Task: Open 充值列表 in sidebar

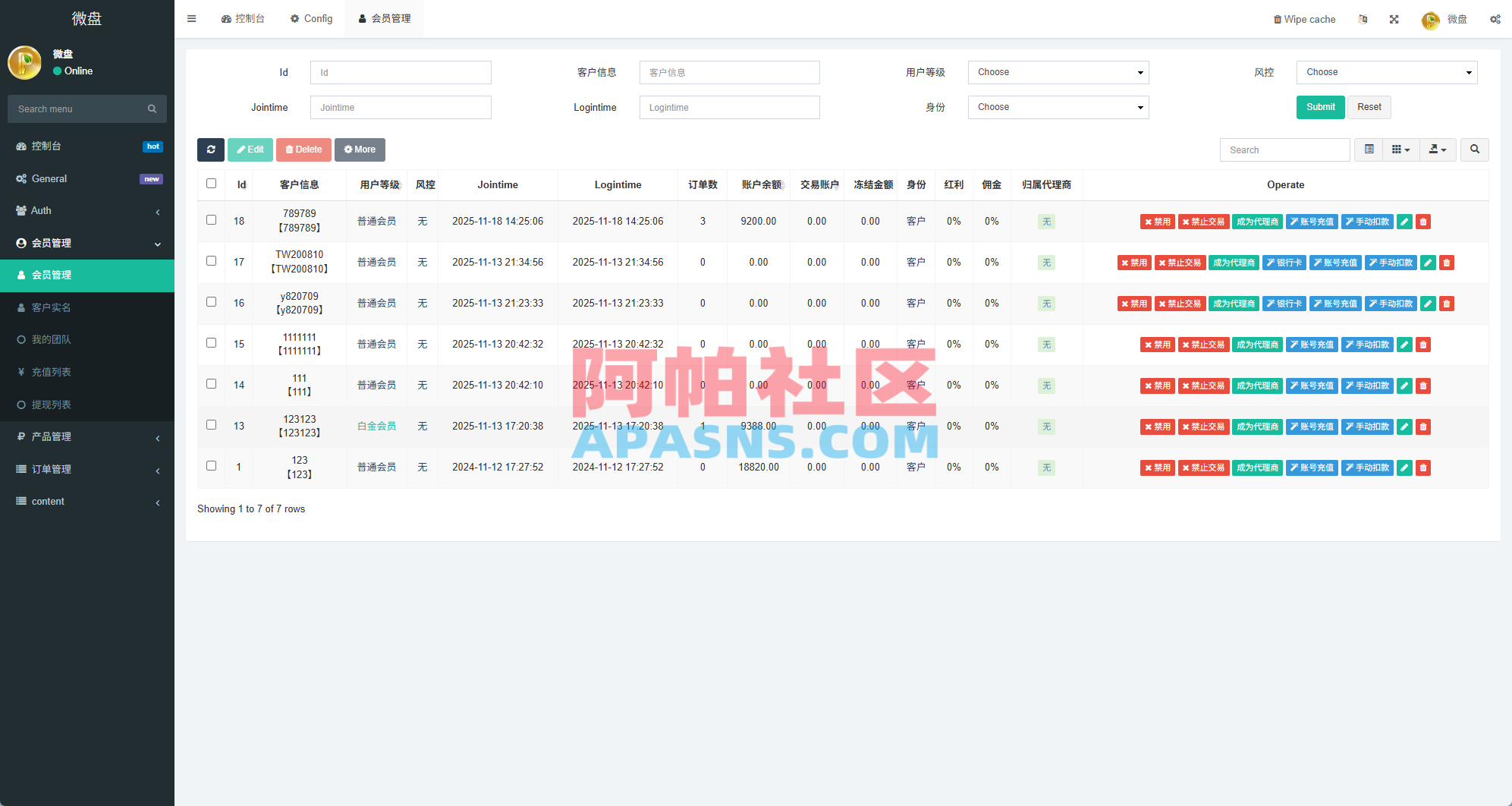Action: tap(87, 372)
